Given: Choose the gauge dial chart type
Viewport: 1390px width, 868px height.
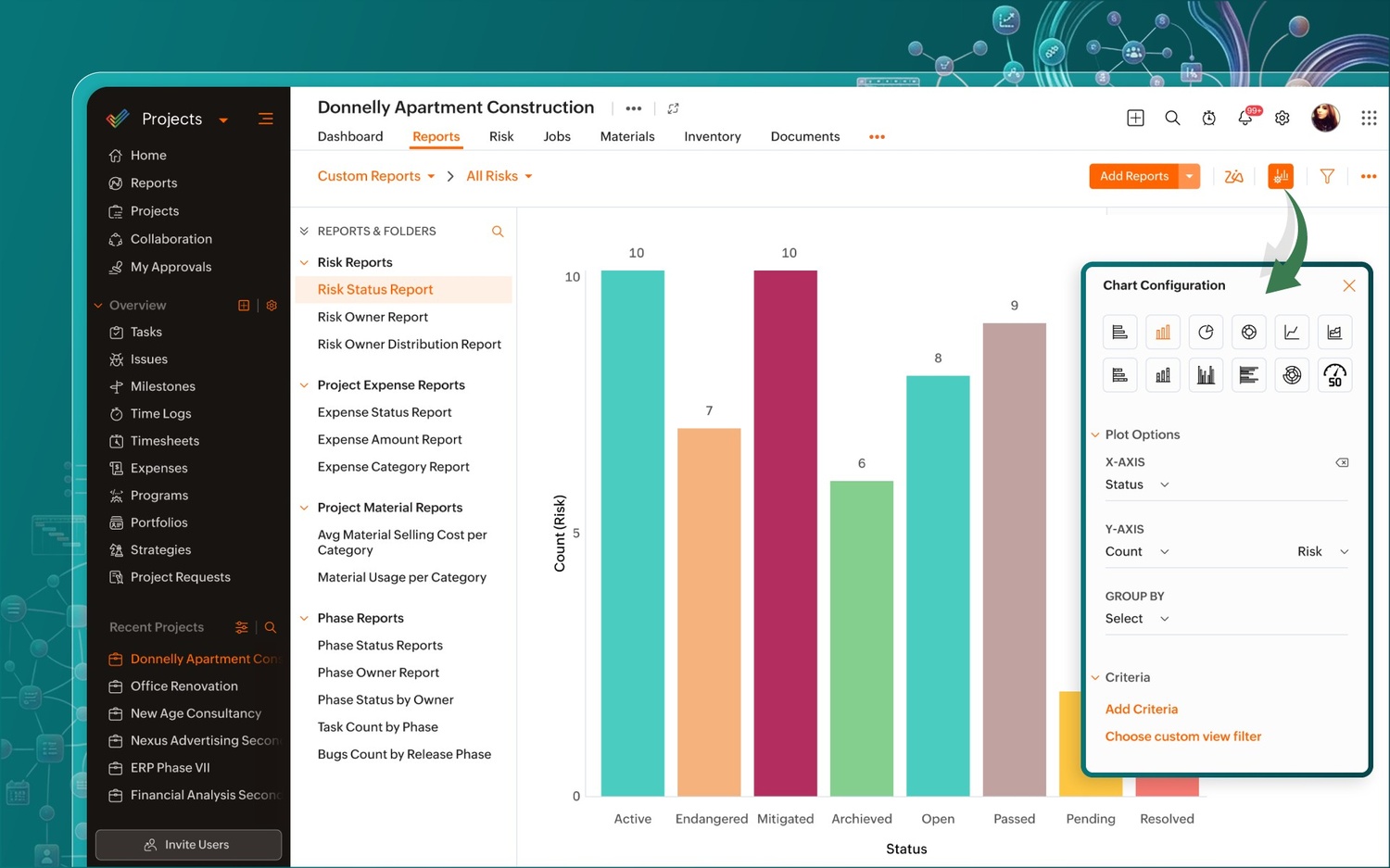Looking at the screenshot, I should click(x=1334, y=375).
